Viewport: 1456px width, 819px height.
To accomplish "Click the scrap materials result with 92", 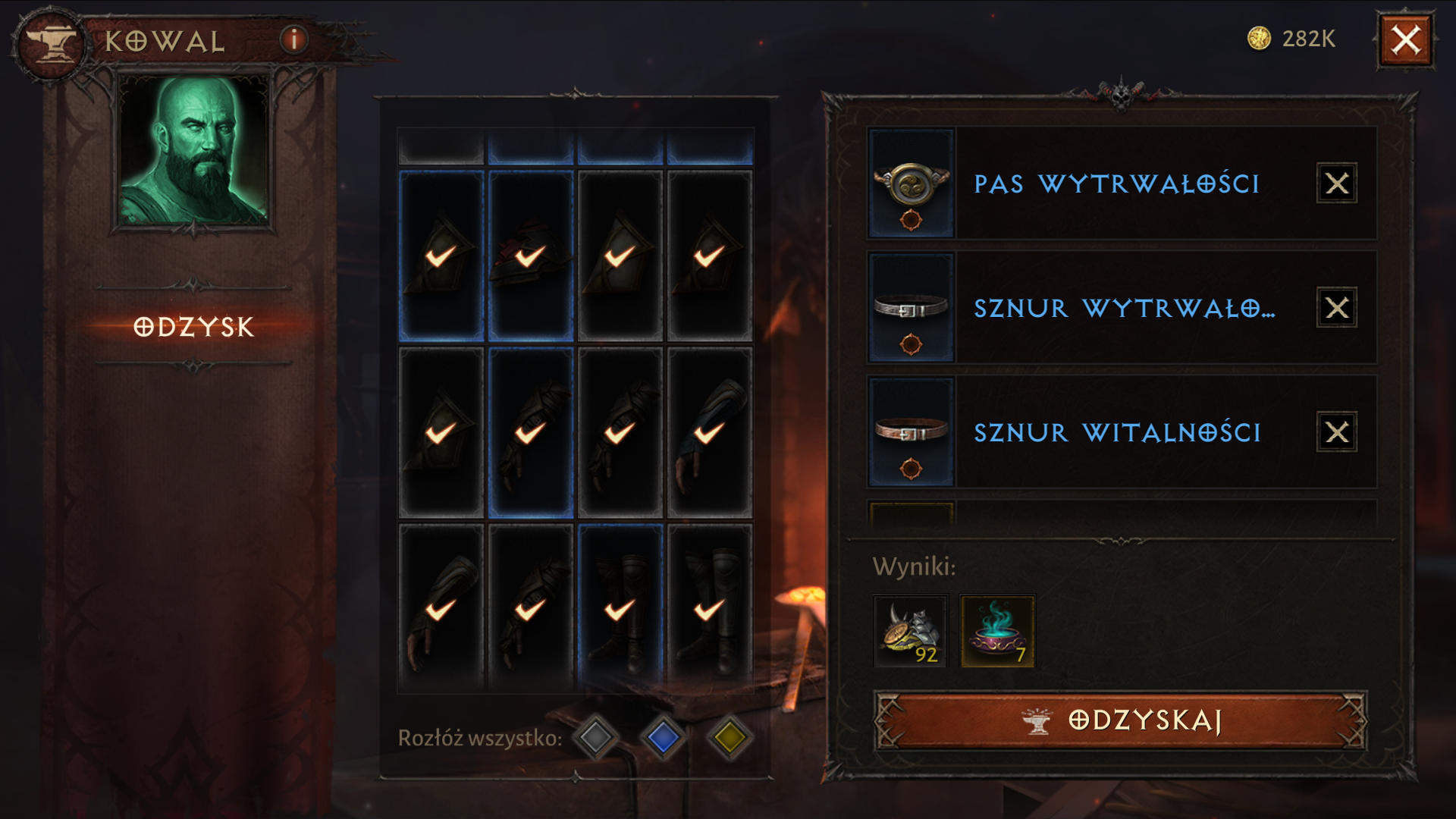I will coord(910,631).
